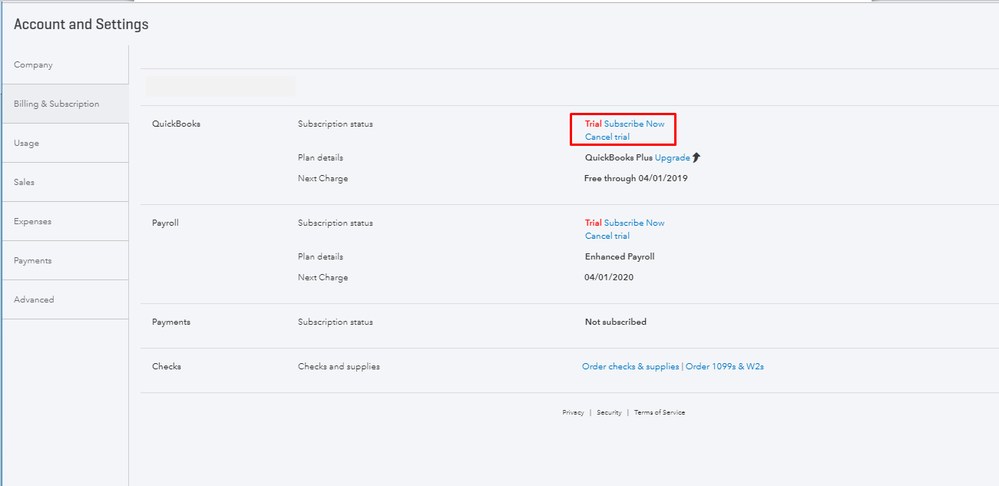Click the Account and Settings heading
The image size is (999, 486).
81,24
